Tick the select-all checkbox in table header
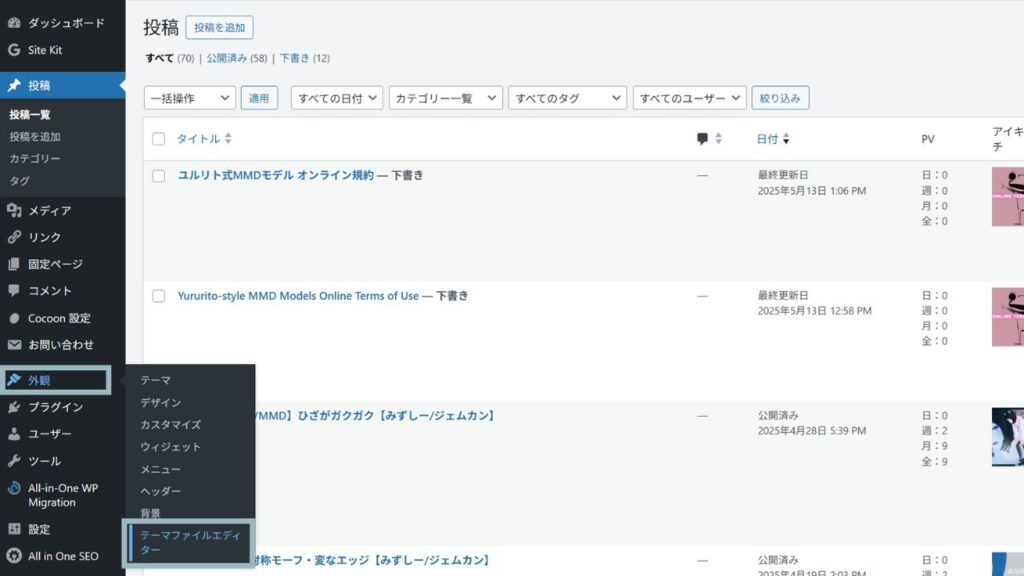 158,138
